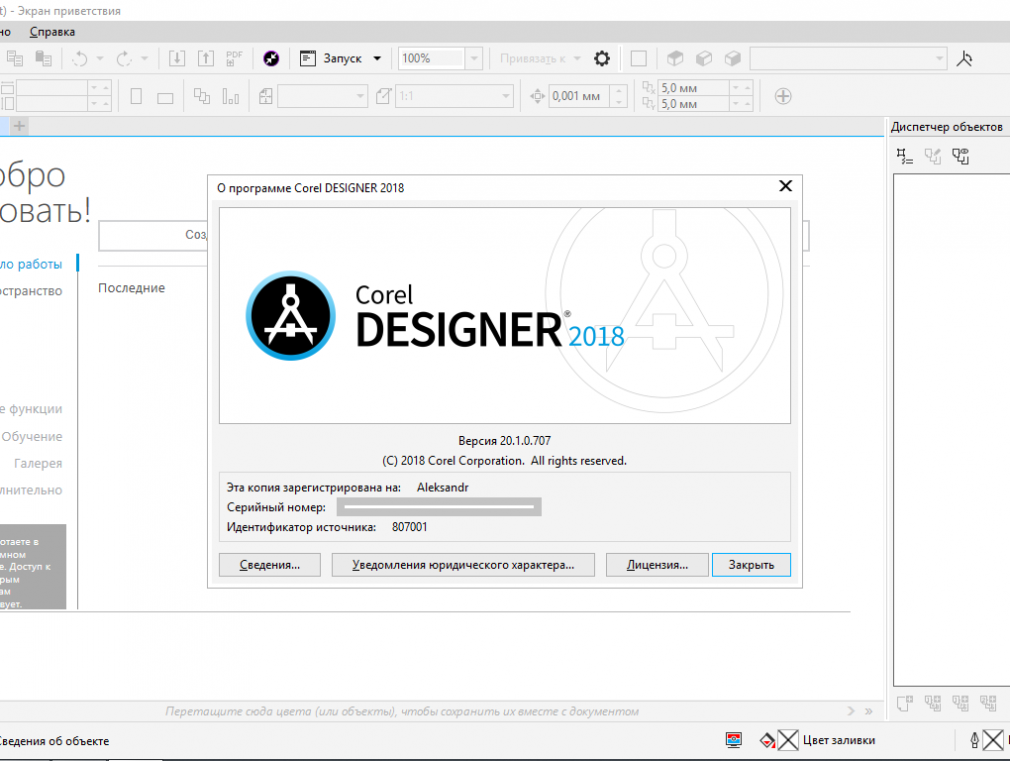Click the Лицензия... button
This screenshot has height=761, width=1010.
[657, 565]
